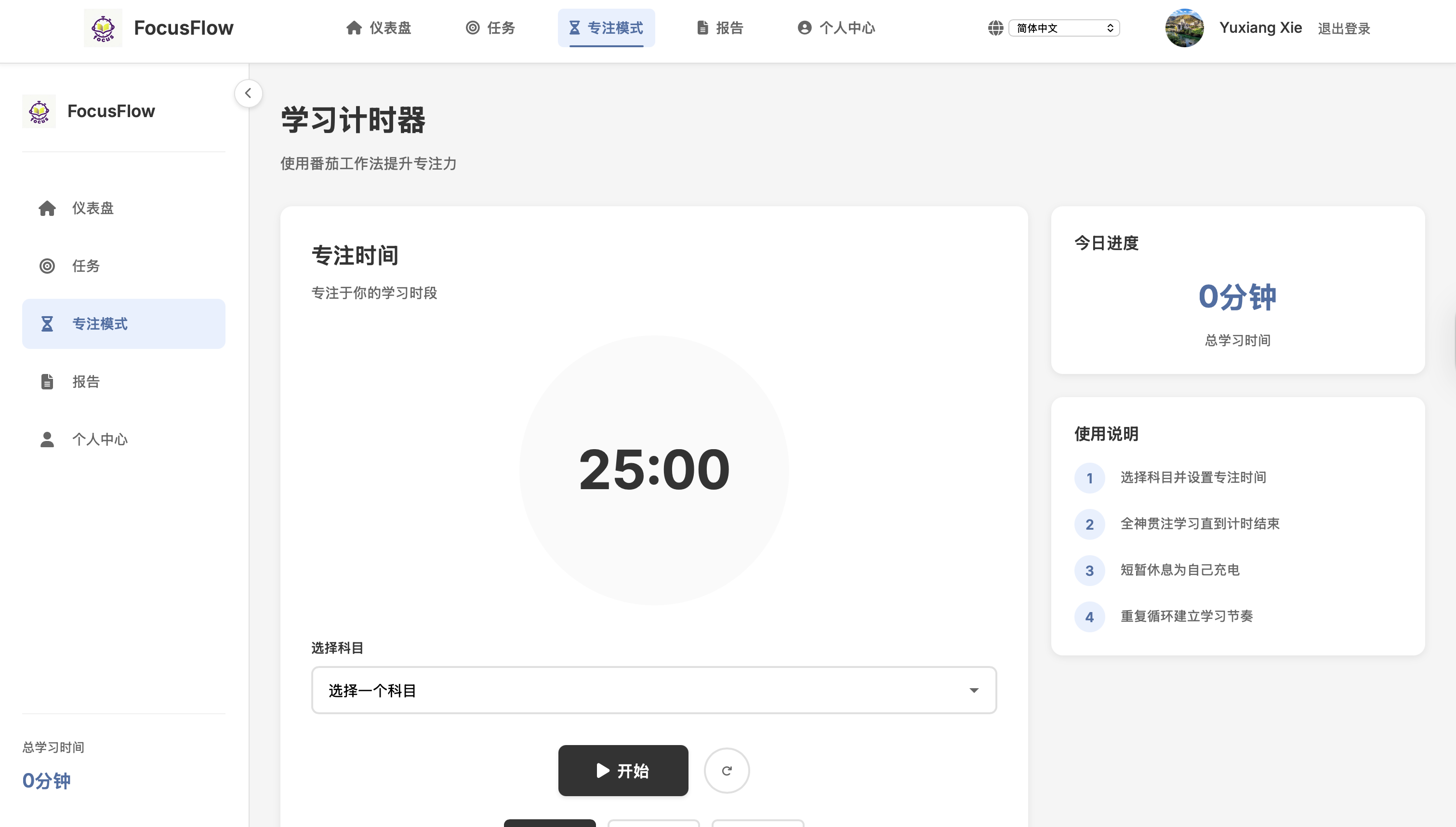Click the hourglass icon in the 专注模式 top tab
The height and width of the screenshot is (827, 1456).
pyautogui.click(x=574, y=27)
